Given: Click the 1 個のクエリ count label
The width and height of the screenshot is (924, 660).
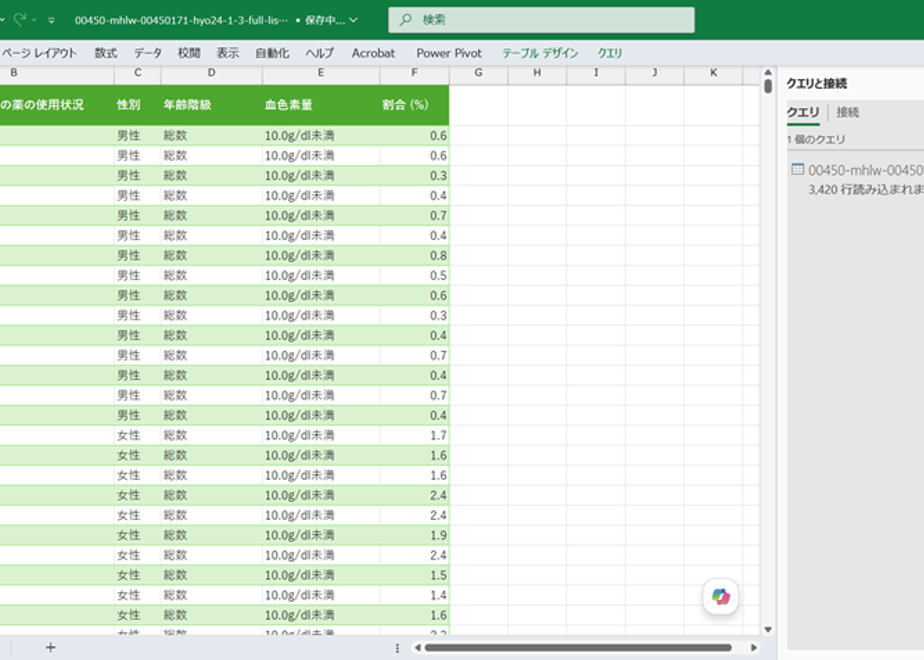Looking at the screenshot, I should pos(816,140).
